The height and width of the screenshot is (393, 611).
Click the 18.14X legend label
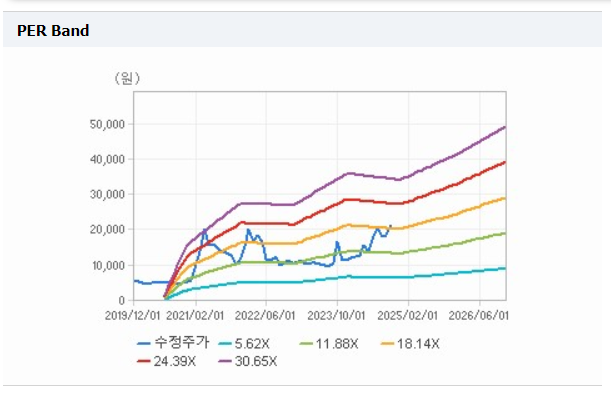point(418,344)
